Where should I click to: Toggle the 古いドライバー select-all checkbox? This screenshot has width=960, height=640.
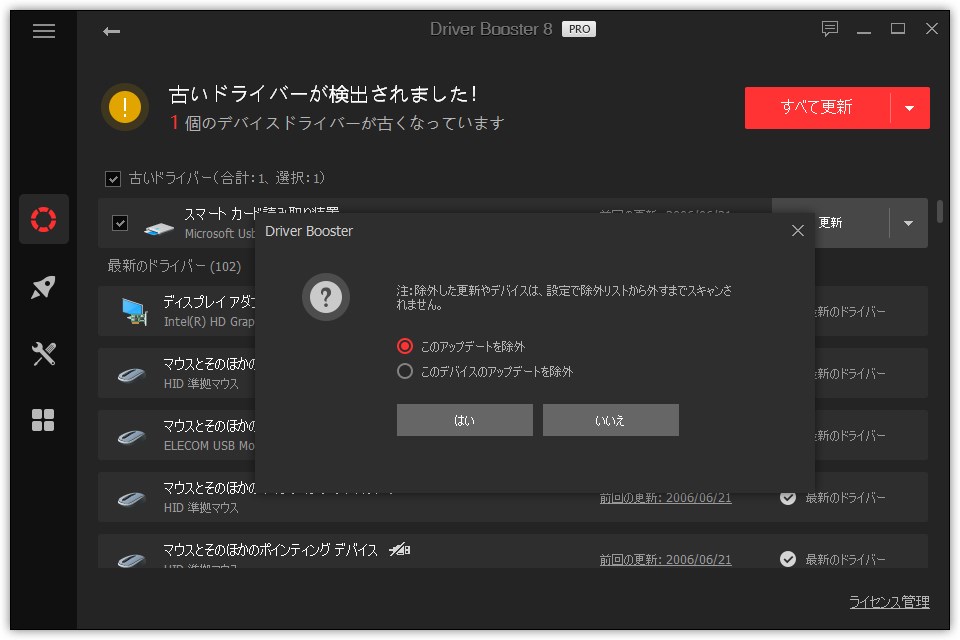click(113, 179)
